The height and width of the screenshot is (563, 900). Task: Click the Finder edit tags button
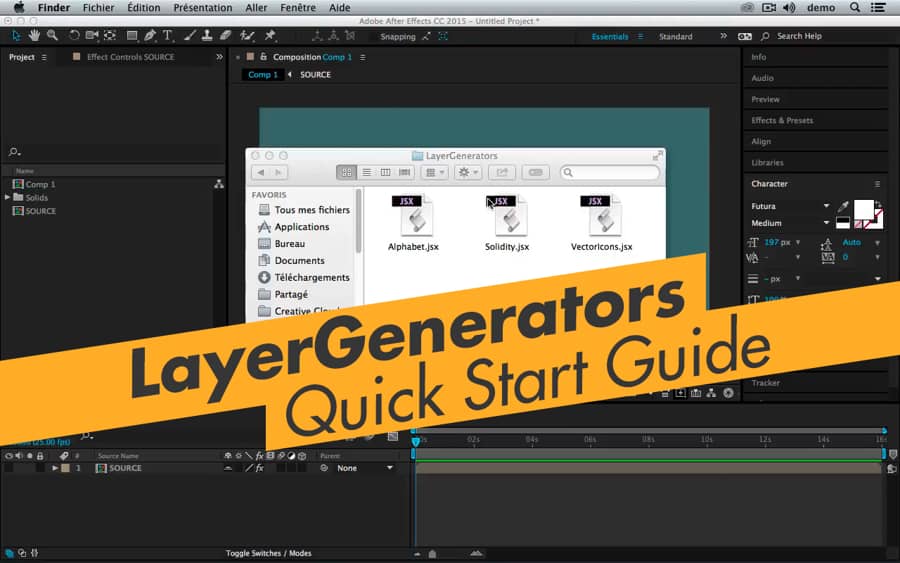pyautogui.click(x=536, y=172)
